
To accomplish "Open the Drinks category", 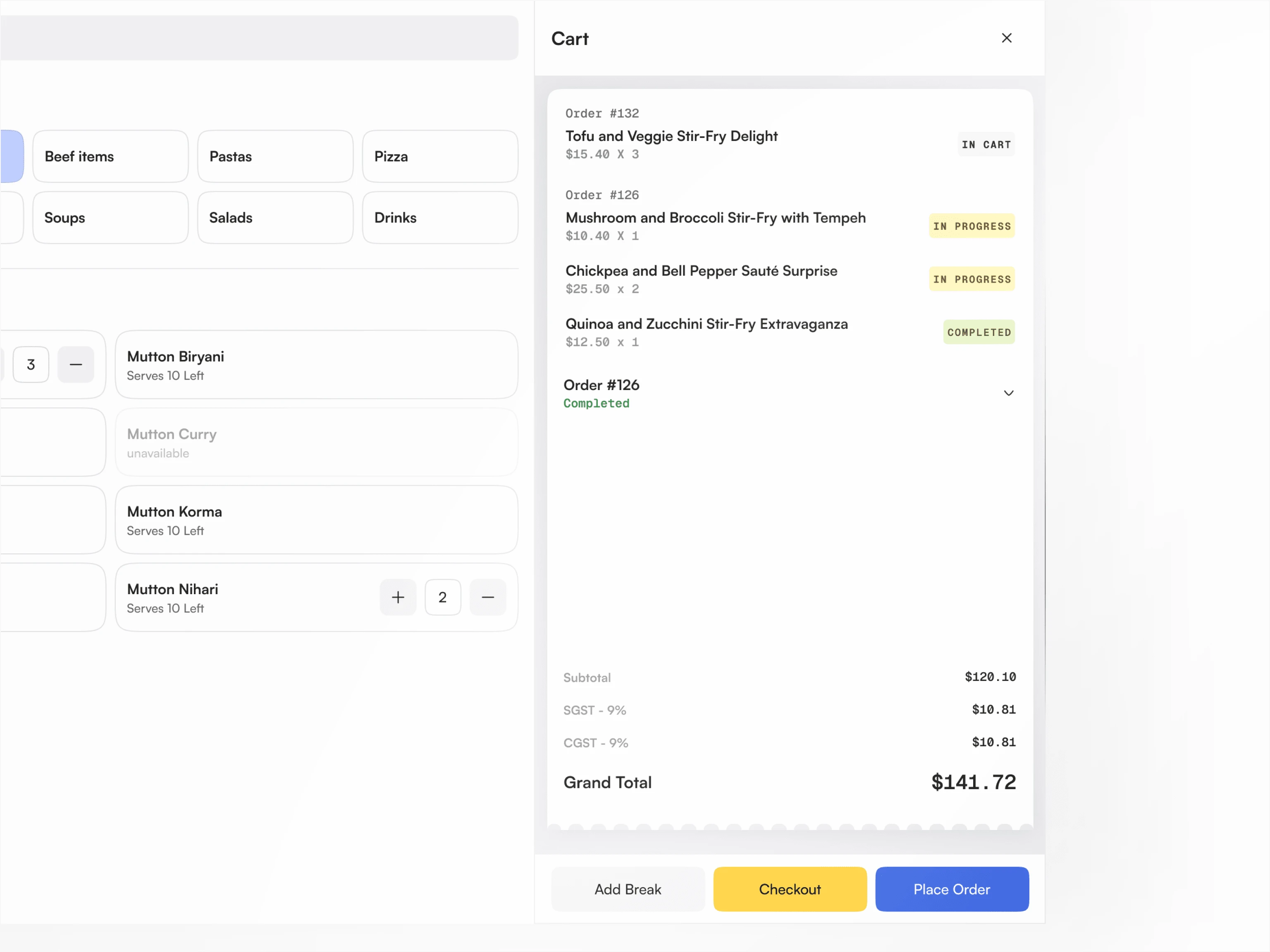I will [x=440, y=218].
